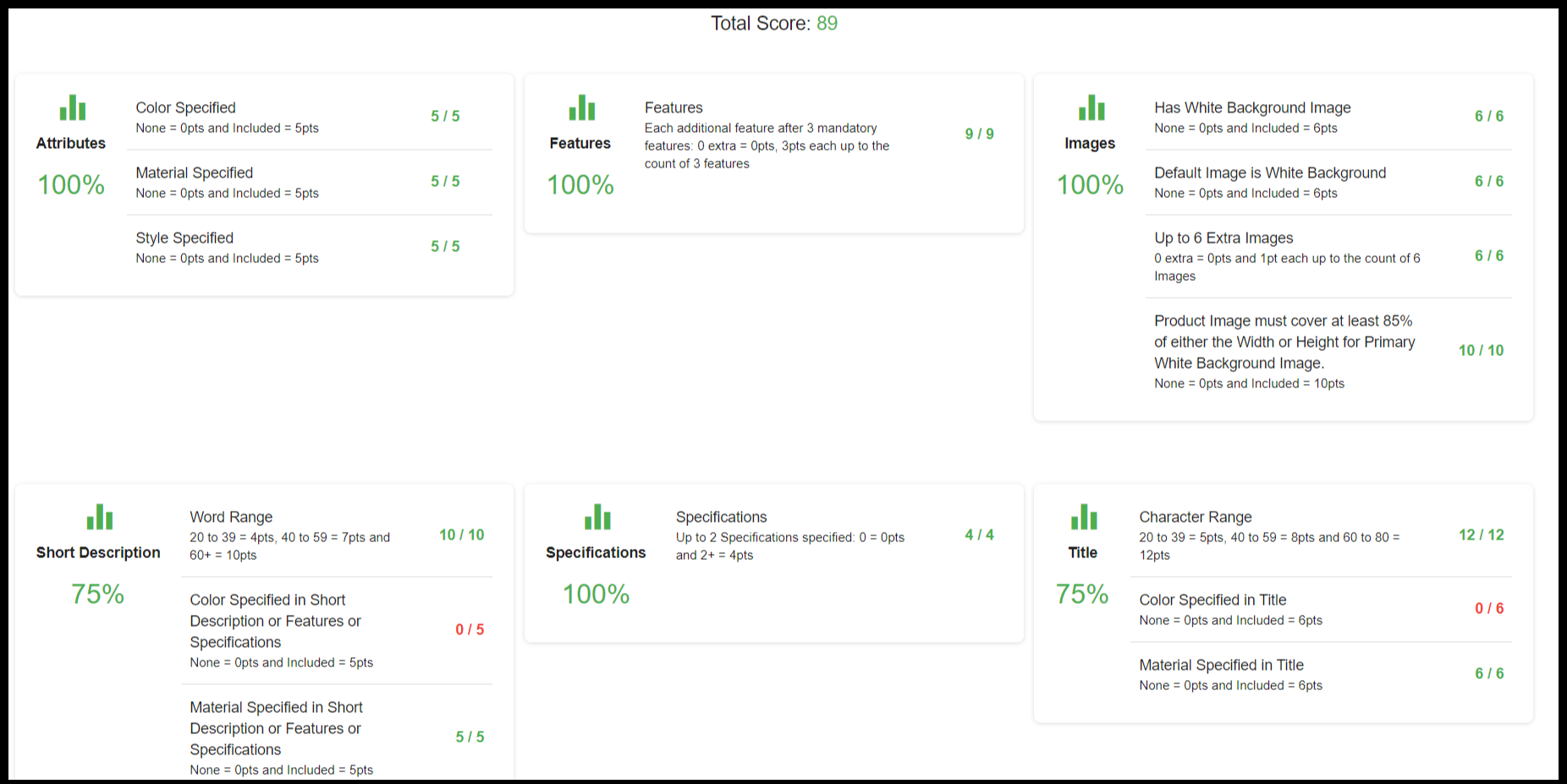
Task: Click the Features description about mandatory features
Action: (767, 145)
